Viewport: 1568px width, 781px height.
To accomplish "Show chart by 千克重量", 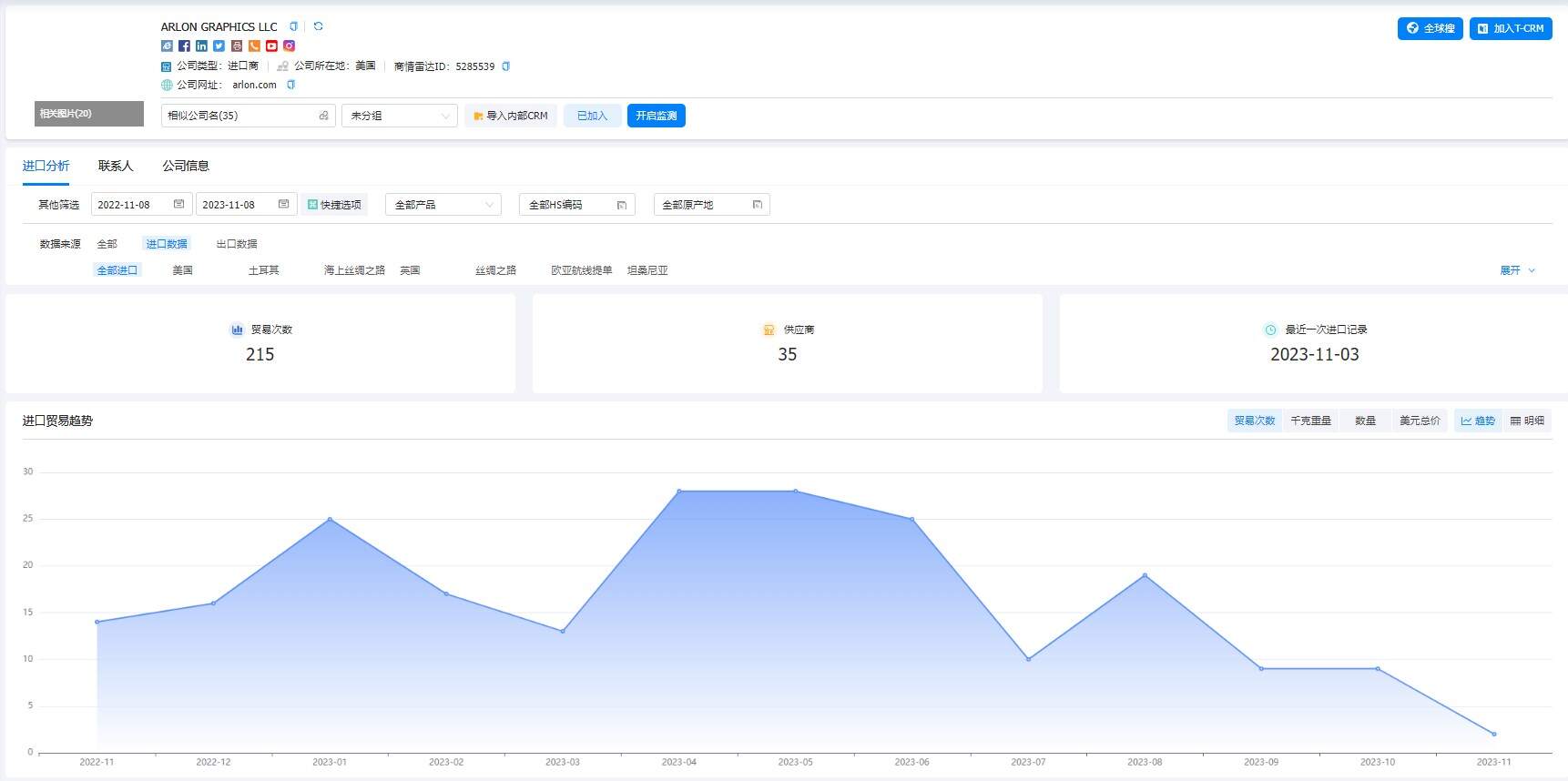I will pos(1310,421).
